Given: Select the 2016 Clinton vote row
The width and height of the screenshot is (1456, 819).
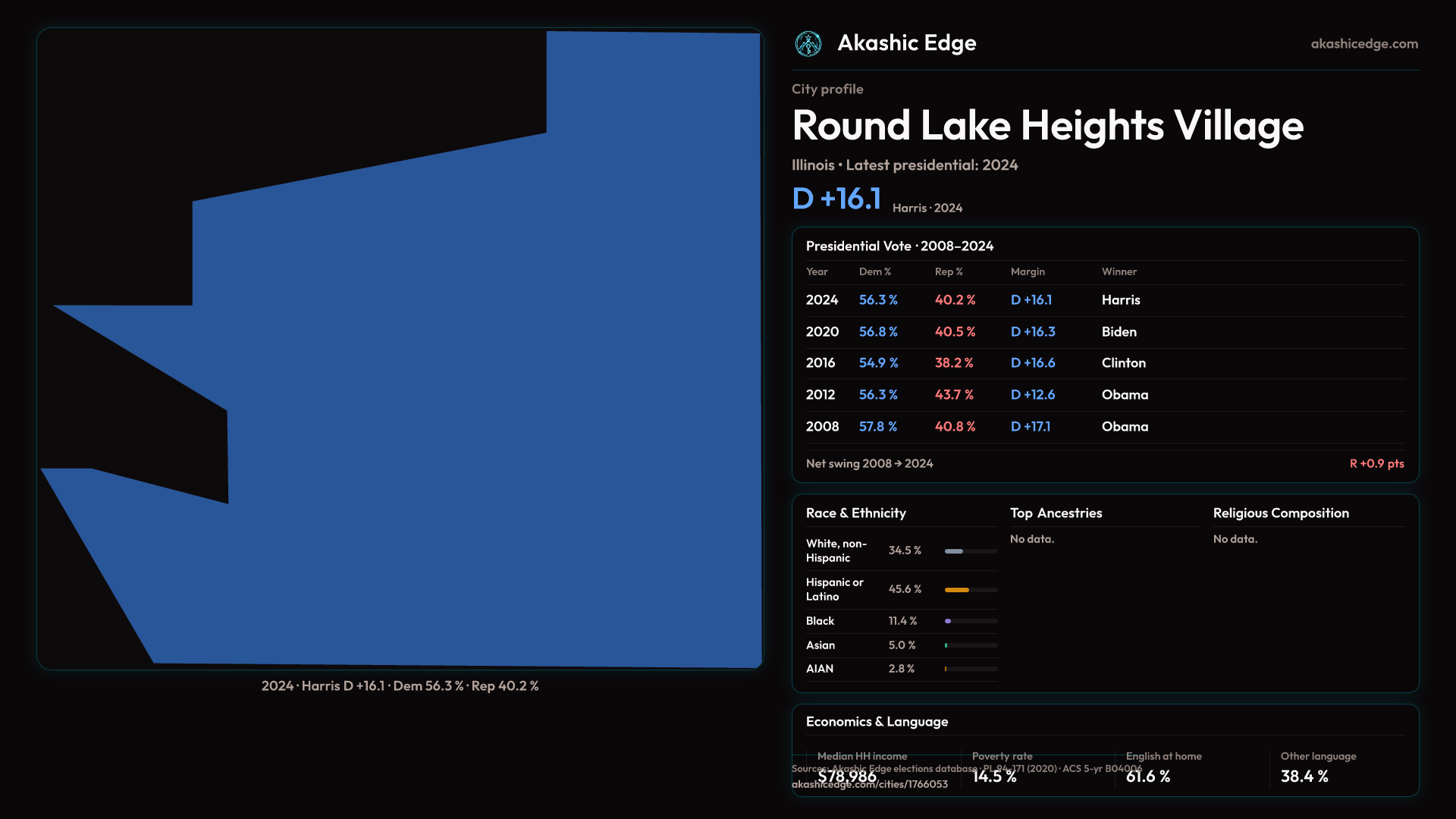Looking at the screenshot, I should (x=1104, y=363).
